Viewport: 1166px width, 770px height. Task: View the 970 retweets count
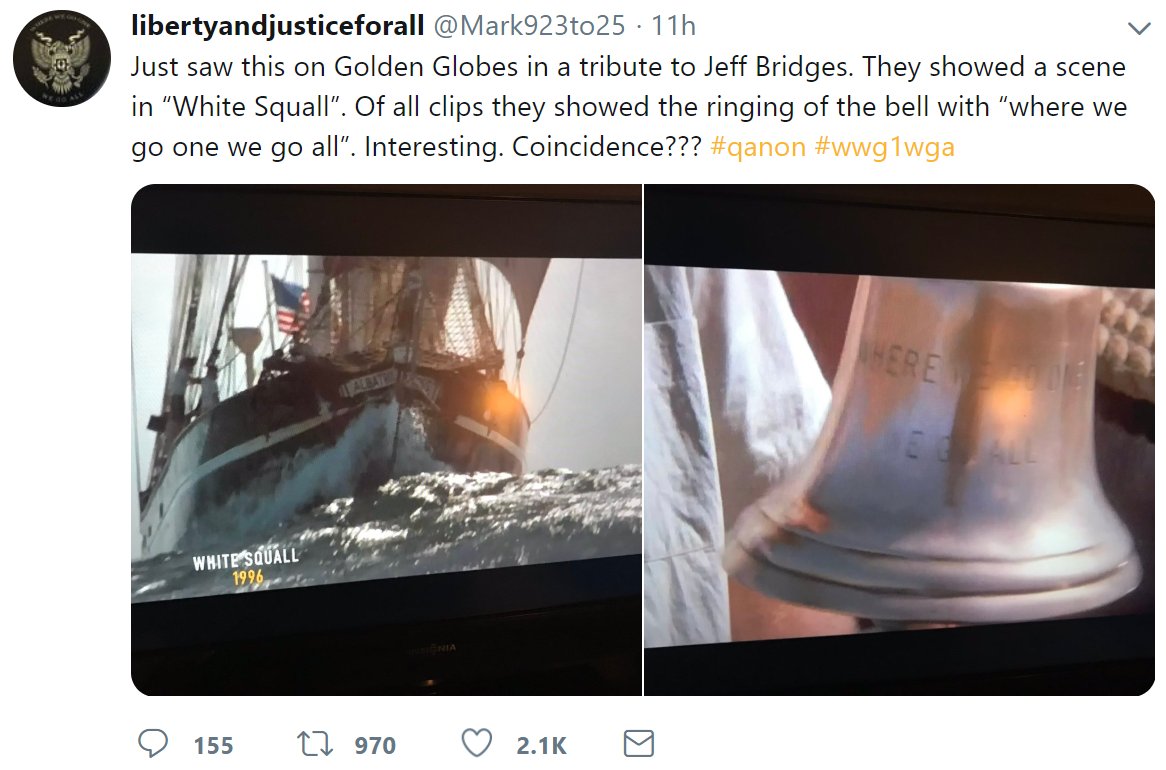click(x=375, y=745)
